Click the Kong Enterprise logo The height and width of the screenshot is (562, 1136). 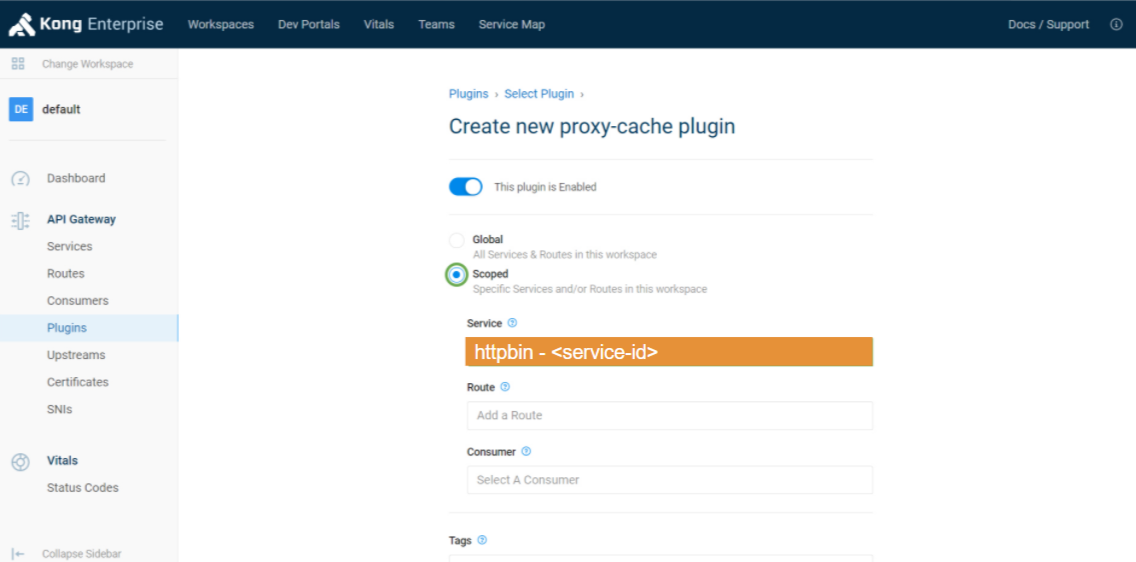[x=86, y=25]
